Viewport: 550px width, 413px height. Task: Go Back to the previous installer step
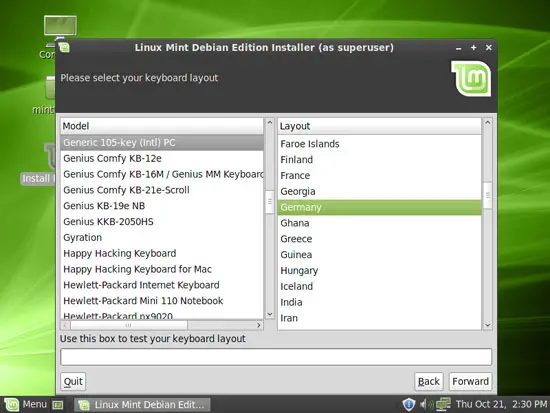(429, 381)
